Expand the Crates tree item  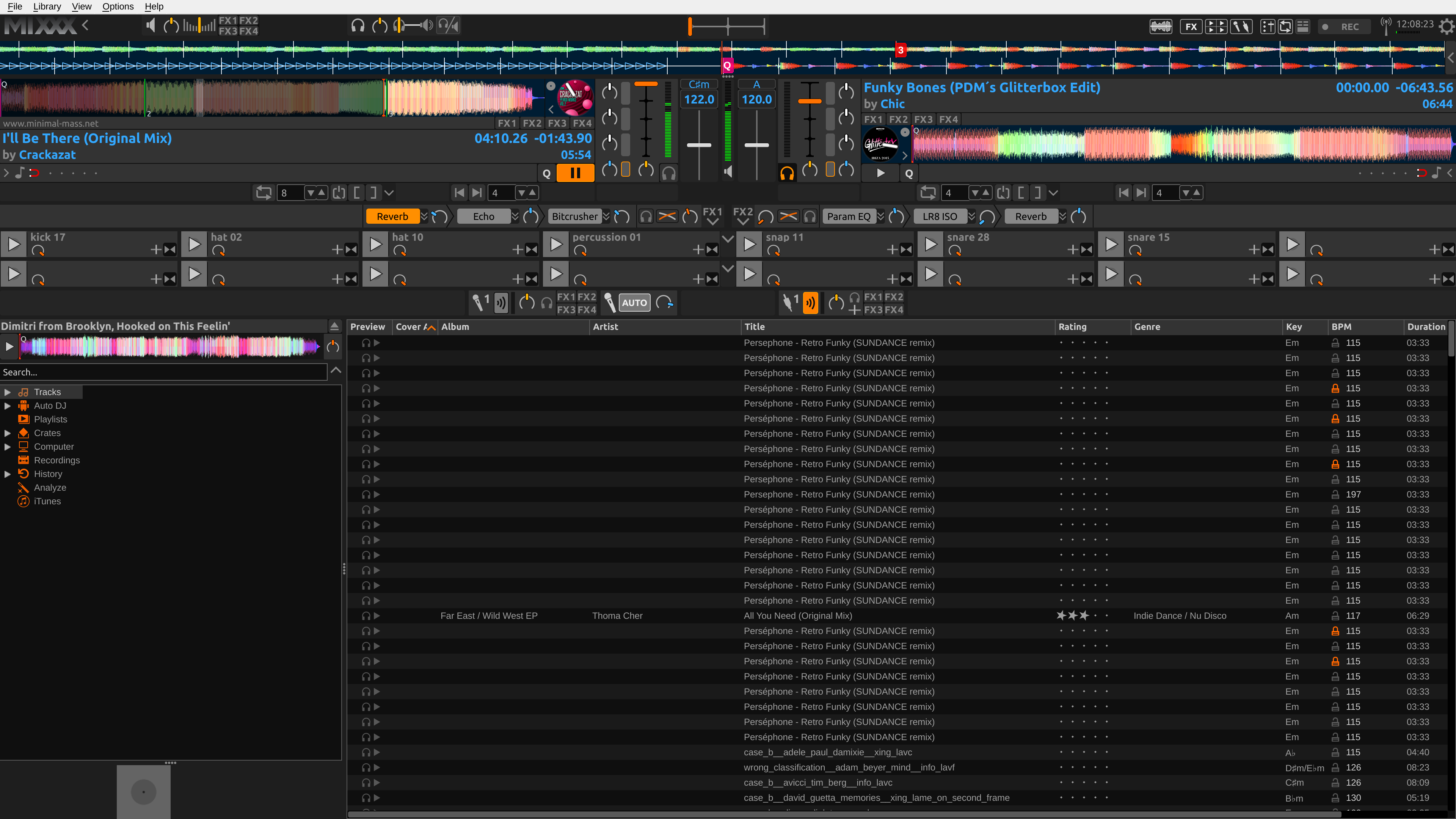tap(7, 433)
